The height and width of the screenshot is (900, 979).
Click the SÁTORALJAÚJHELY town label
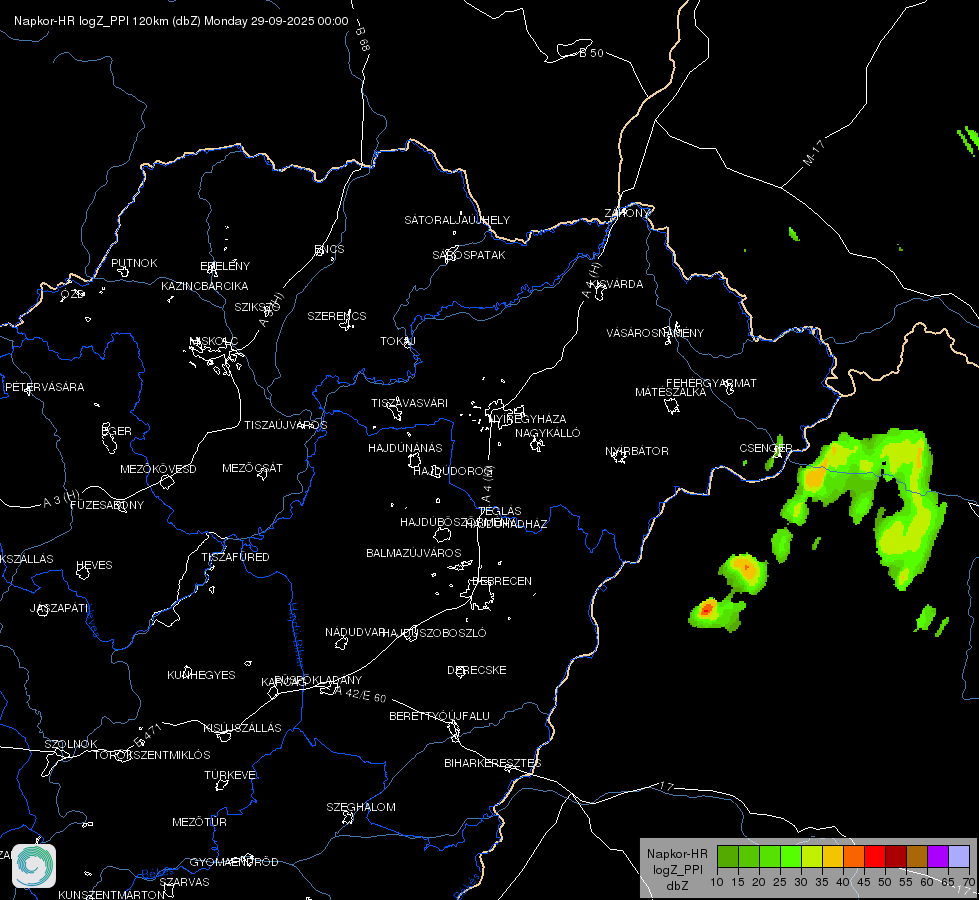(457, 220)
